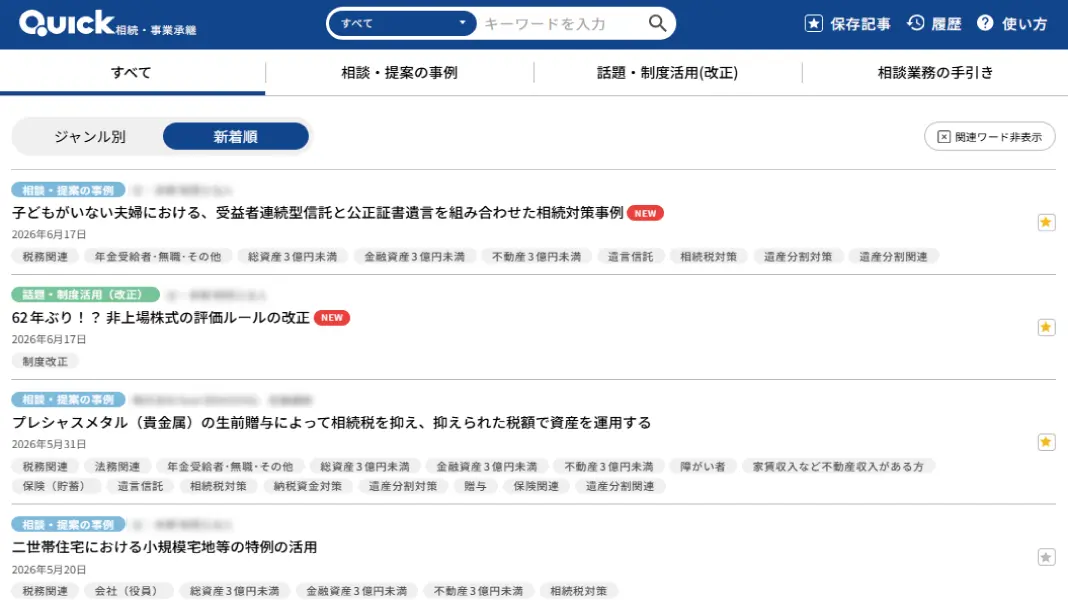
Task: Click 金融資産３億円未満 tag on first article
Action: pos(415,257)
